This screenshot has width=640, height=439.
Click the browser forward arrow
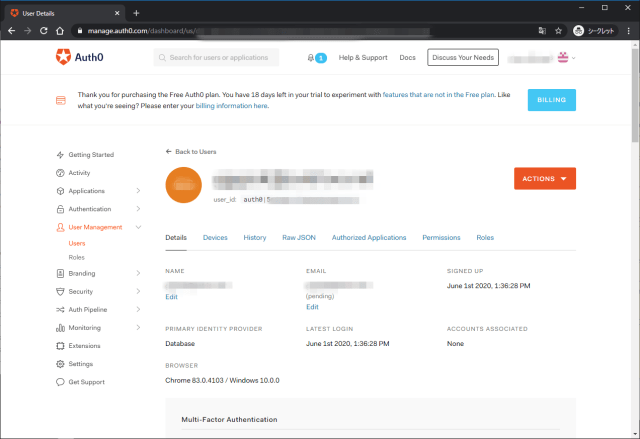[x=27, y=31]
